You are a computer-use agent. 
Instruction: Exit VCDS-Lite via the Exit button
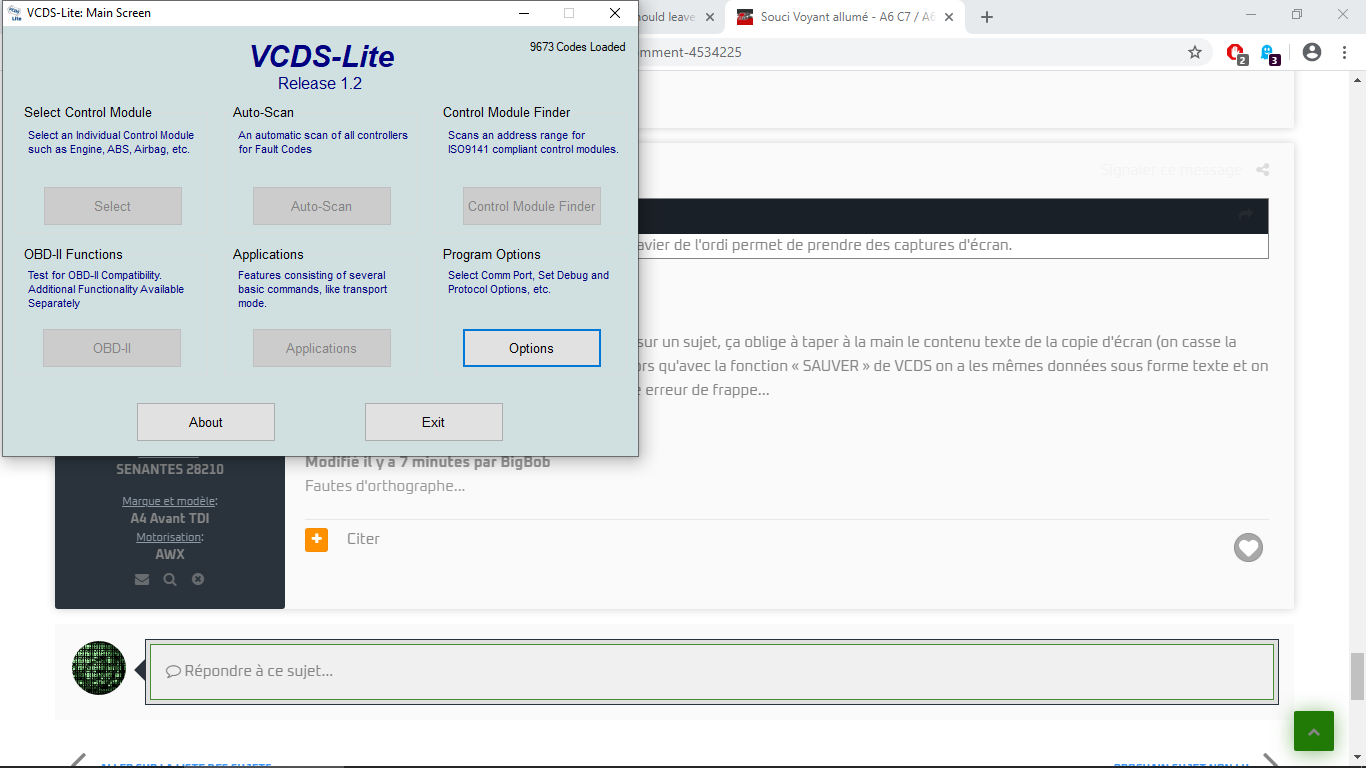click(433, 422)
